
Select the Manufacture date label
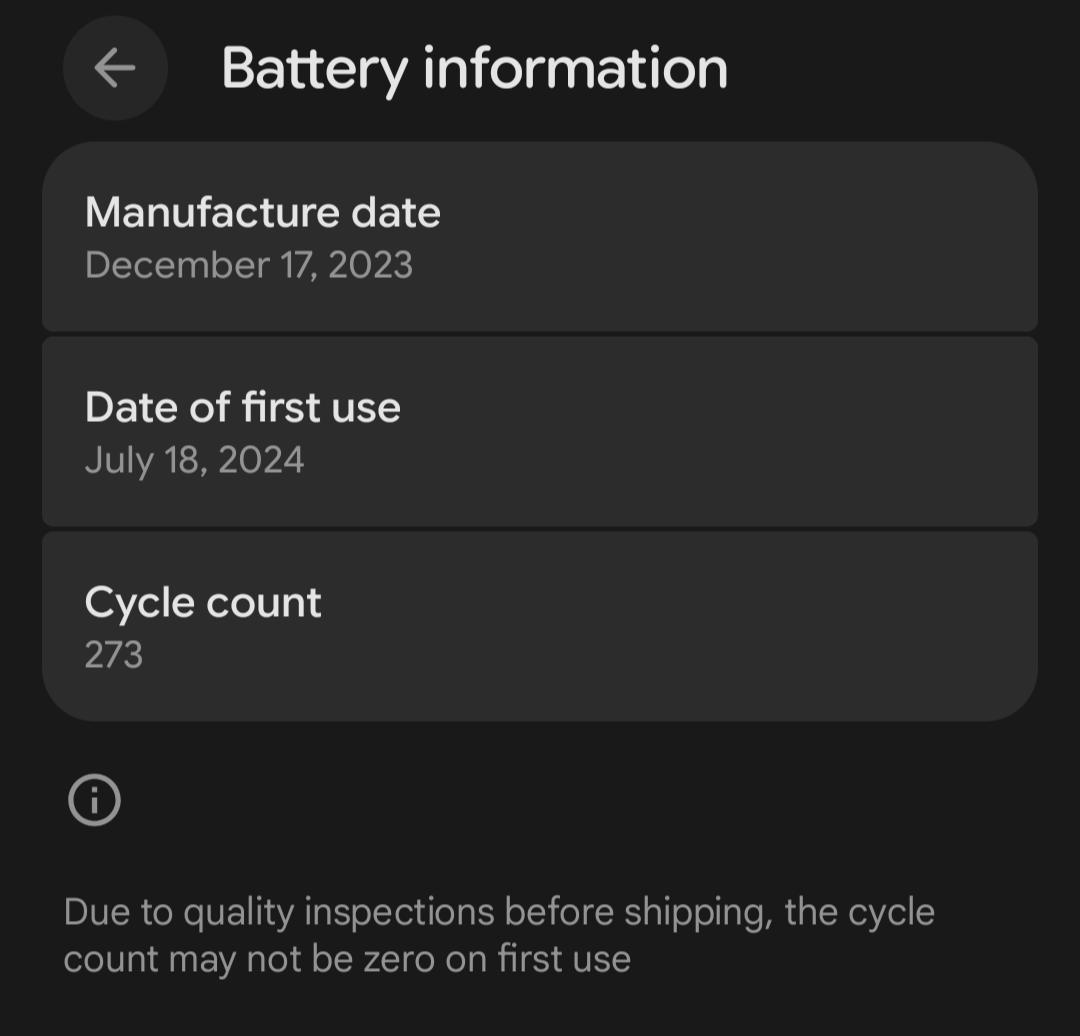(262, 213)
